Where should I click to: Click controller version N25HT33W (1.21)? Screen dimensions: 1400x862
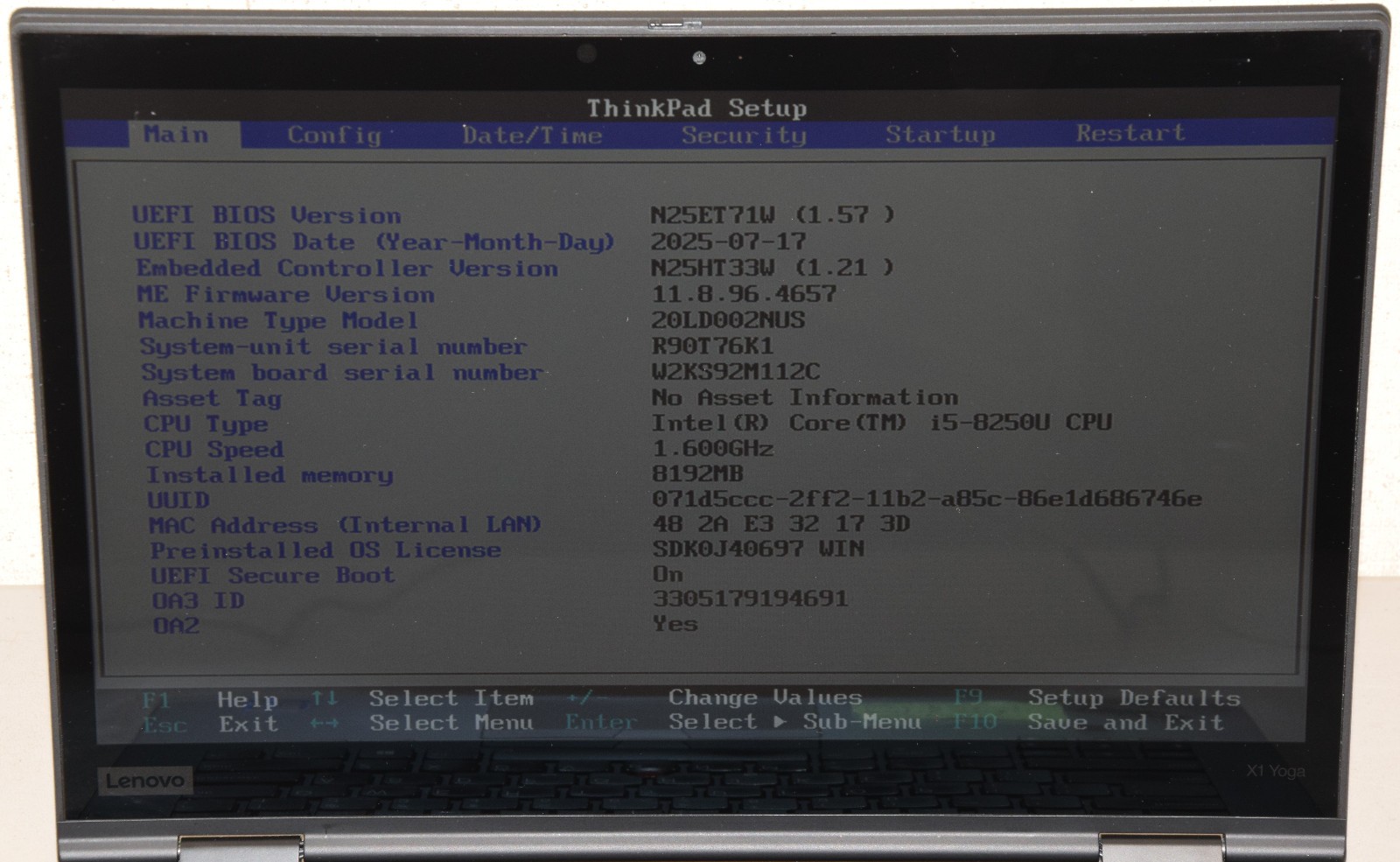pos(773,268)
